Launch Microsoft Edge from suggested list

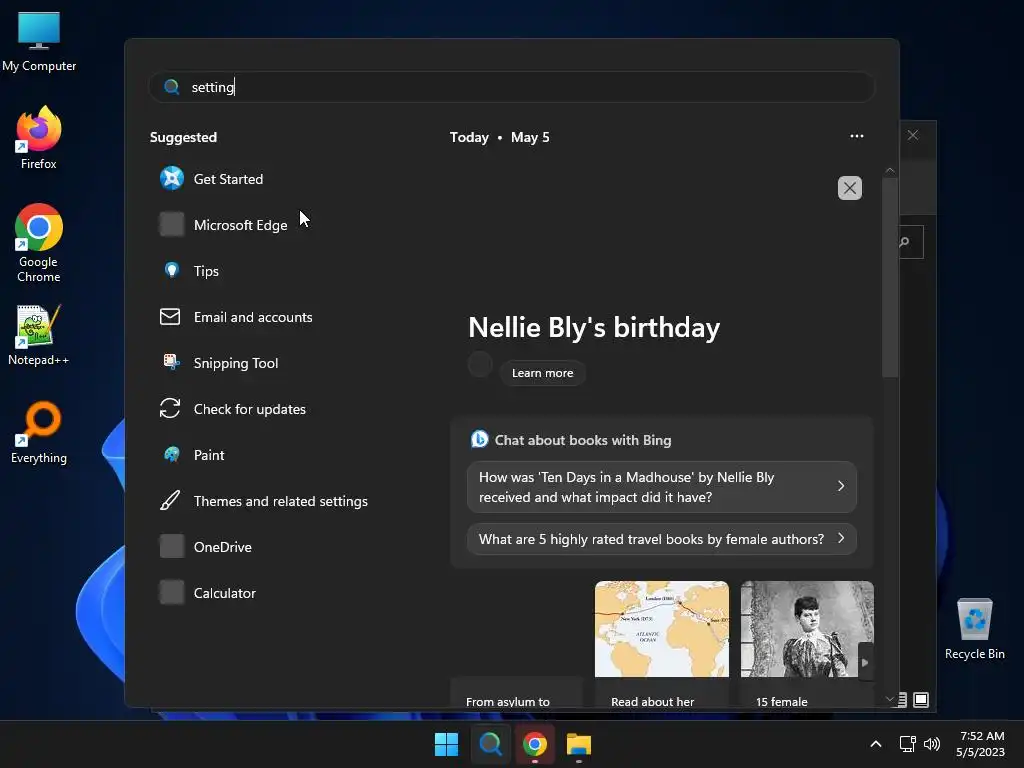click(223, 225)
